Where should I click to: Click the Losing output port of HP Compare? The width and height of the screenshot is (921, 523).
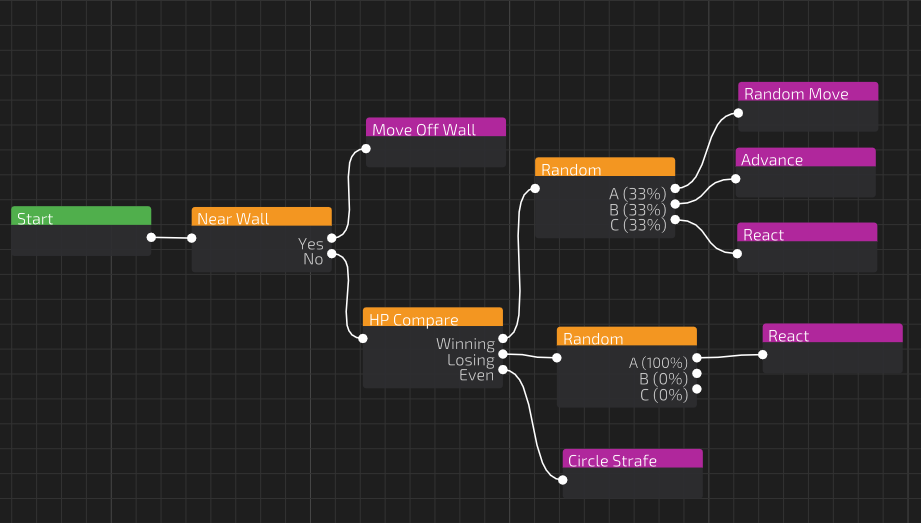(x=503, y=354)
